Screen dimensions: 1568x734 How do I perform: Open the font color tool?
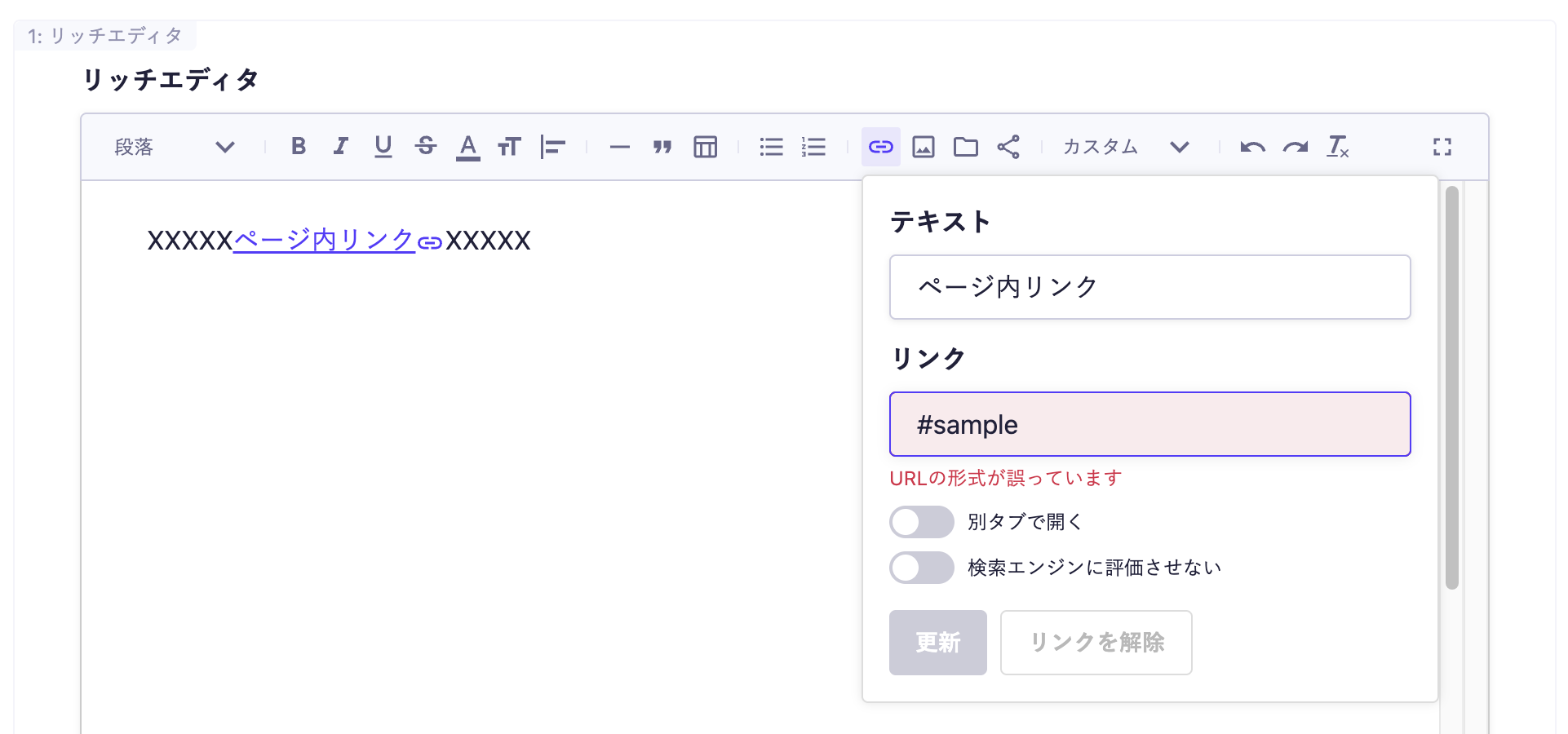tap(467, 147)
